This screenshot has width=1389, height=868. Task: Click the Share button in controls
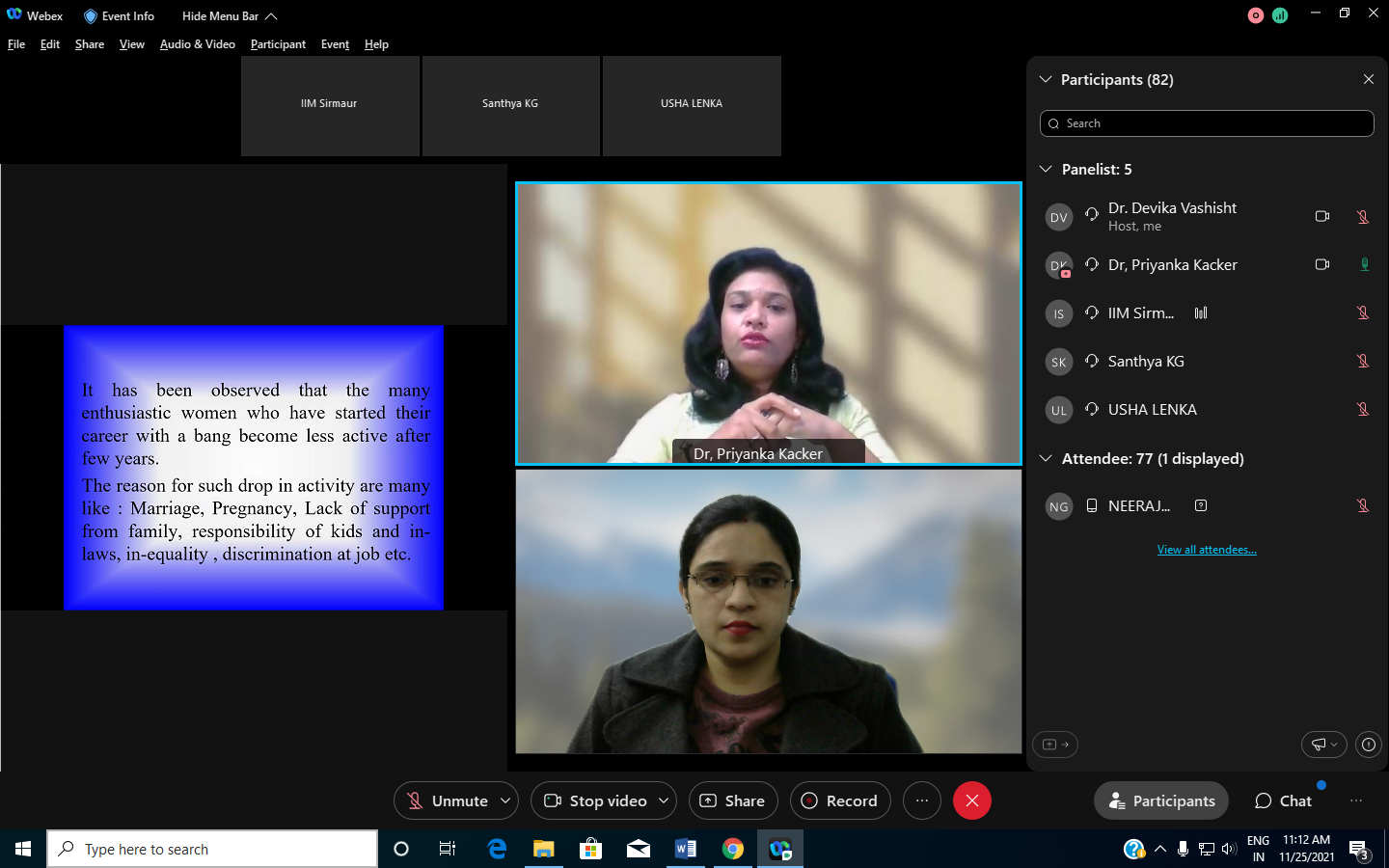[733, 800]
